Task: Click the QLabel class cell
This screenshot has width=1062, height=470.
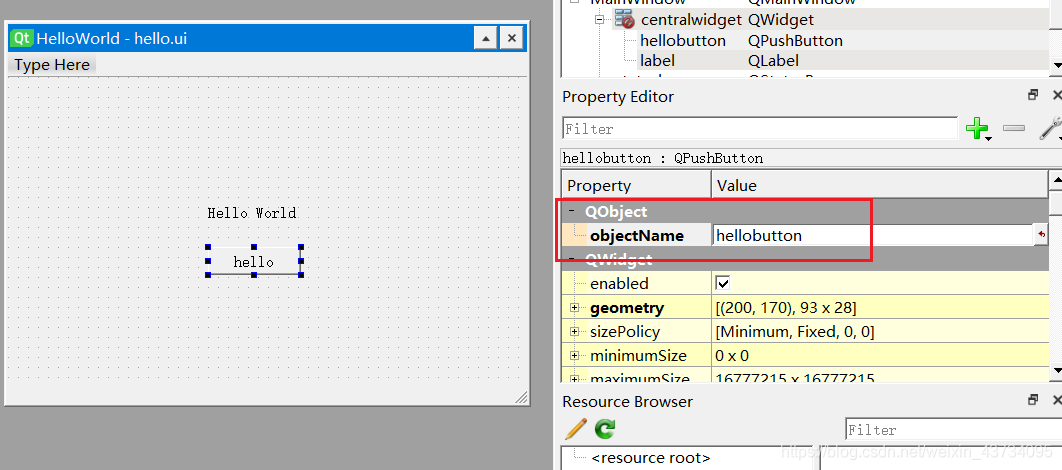Action: click(773, 60)
